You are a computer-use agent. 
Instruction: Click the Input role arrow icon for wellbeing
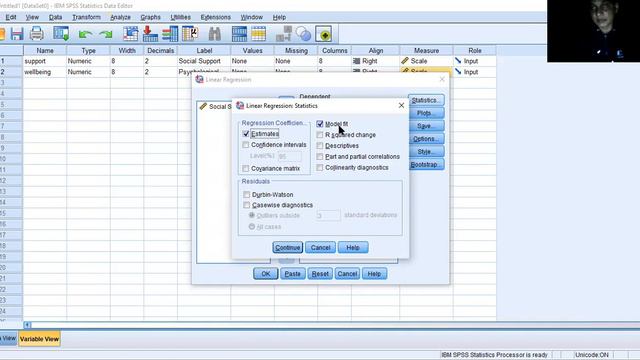pos(458,71)
